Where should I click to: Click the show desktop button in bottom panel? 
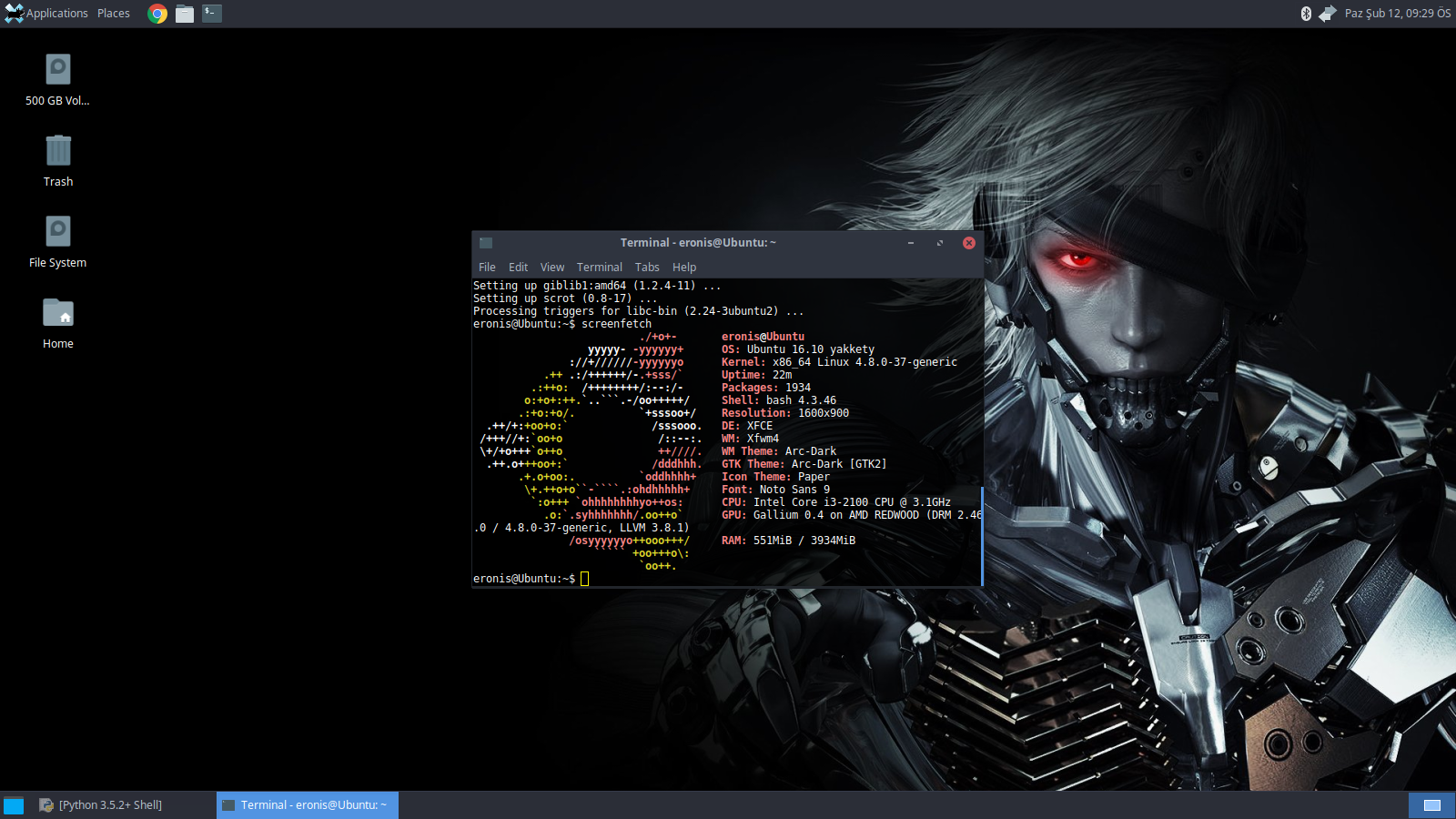[14, 805]
